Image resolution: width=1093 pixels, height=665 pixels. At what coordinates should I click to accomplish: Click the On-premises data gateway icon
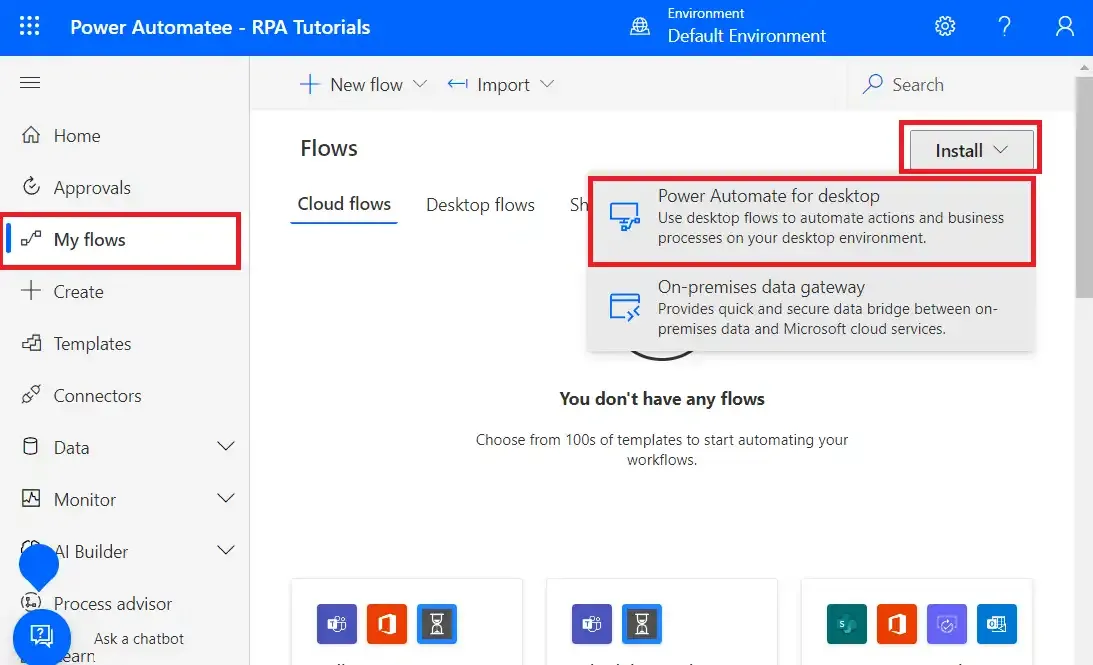point(624,307)
